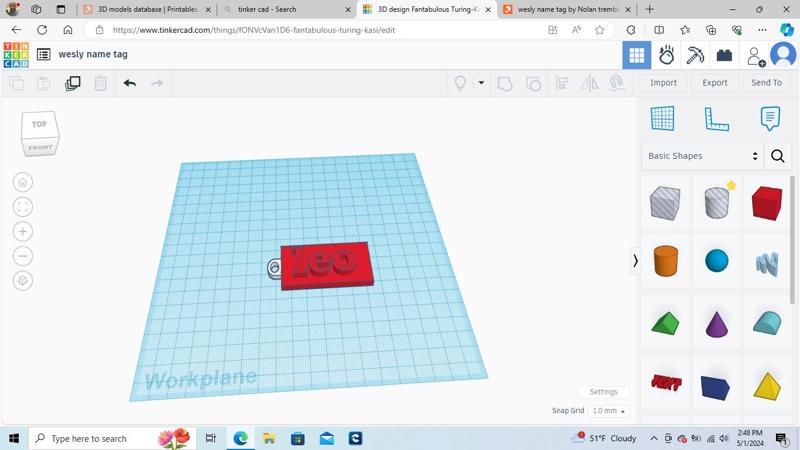
Task: Switch to wesly name tag by Nolan tab
Action: 566,9
